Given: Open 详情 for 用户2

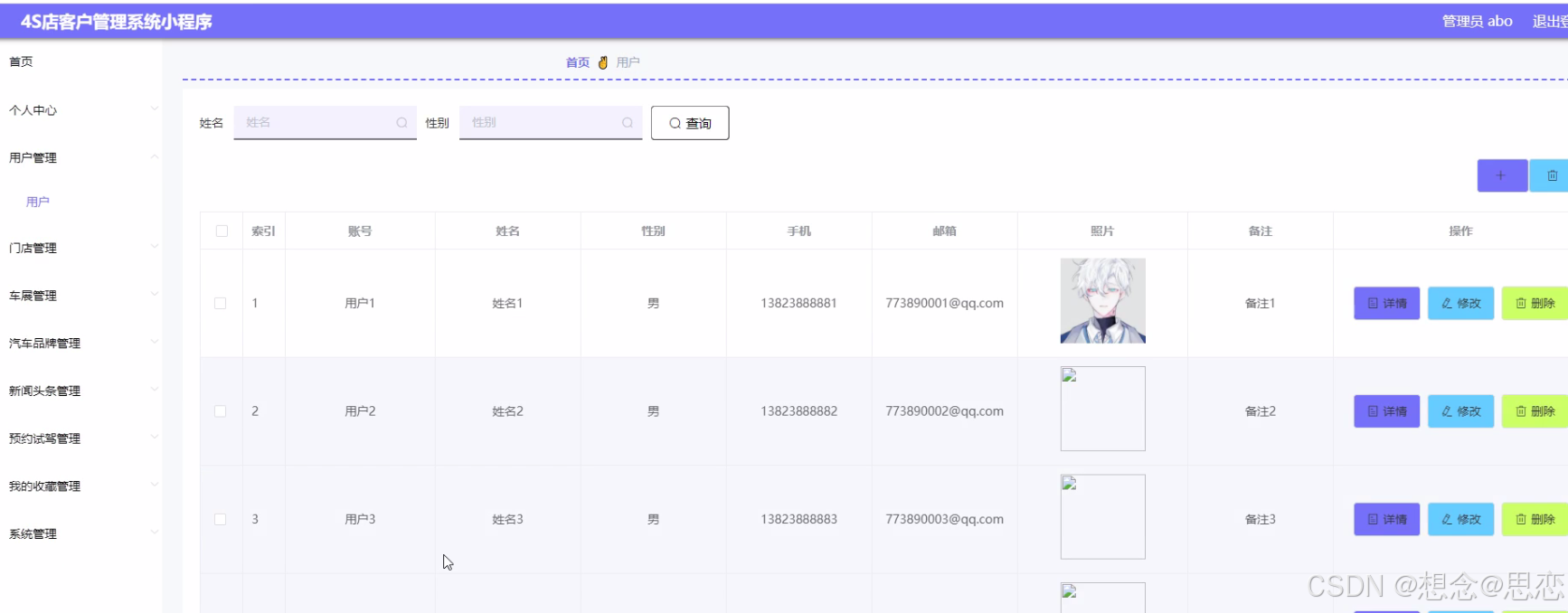Looking at the screenshot, I should [x=1386, y=411].
